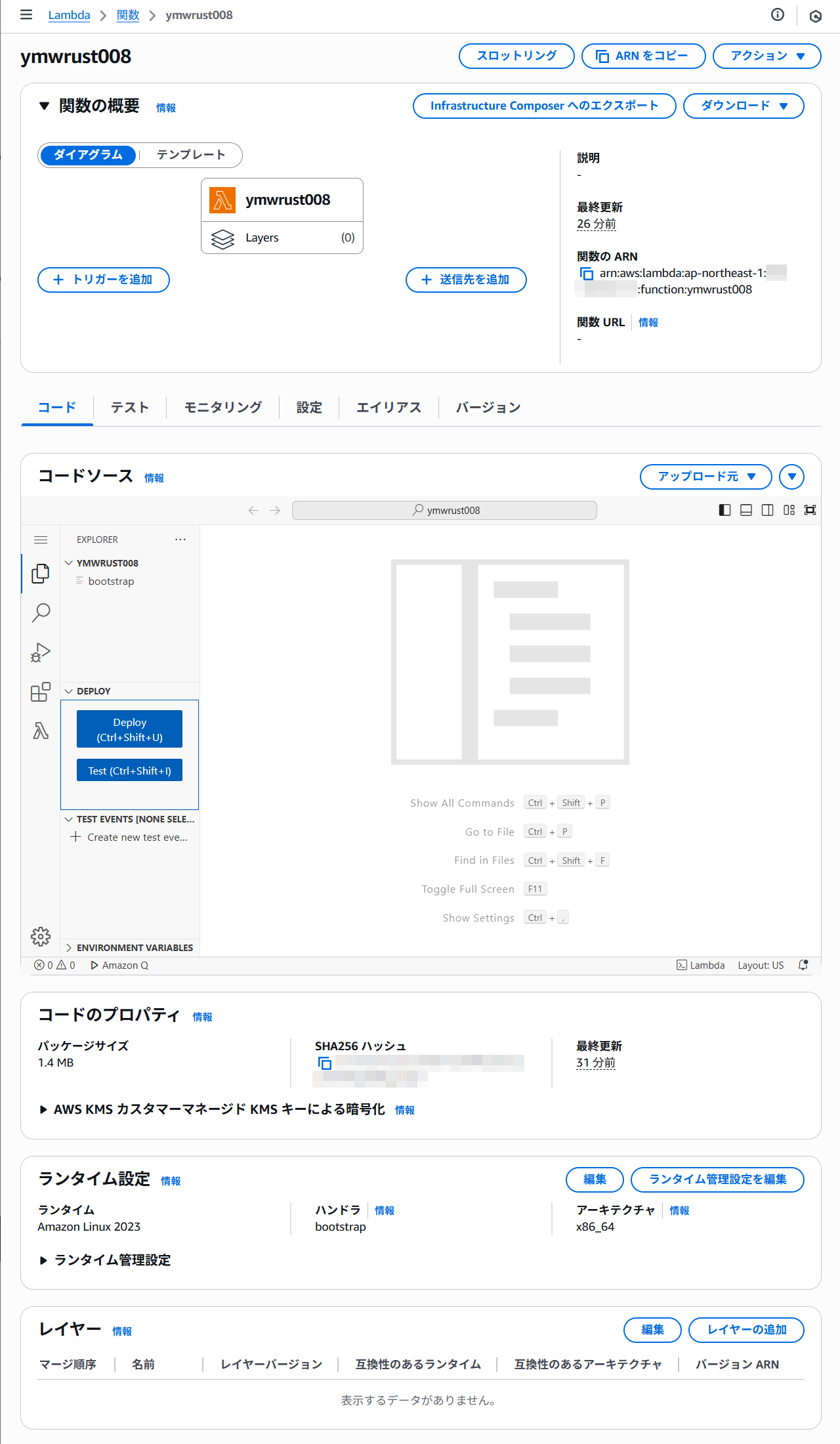Open the アクション dropdown menu
The width and height of the screenshot is (840, 1444).
pyautogui.click(x=766, y=56)
